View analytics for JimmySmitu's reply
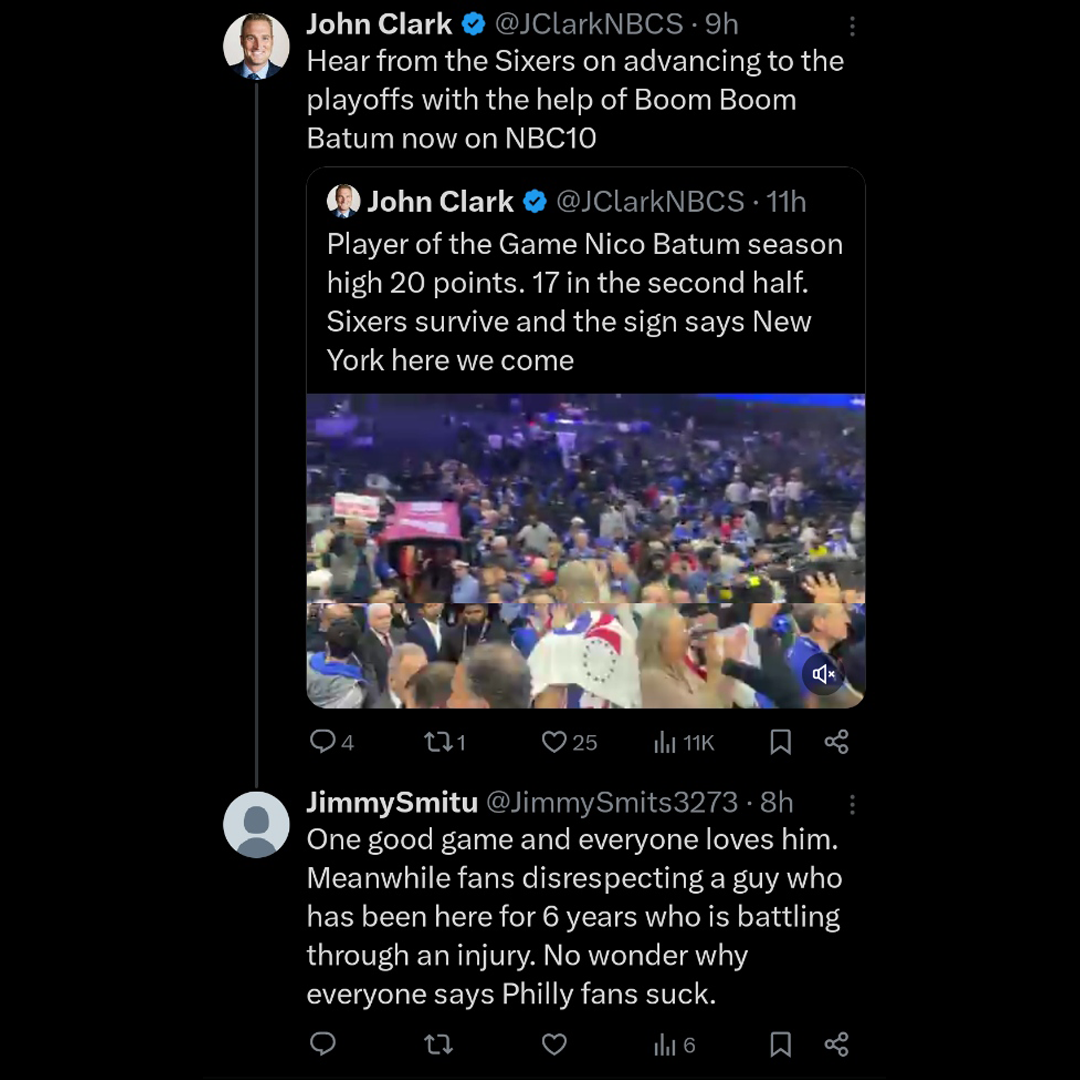The height and width of the screenshot is (1080, 1080). [x=674, y=1045]
